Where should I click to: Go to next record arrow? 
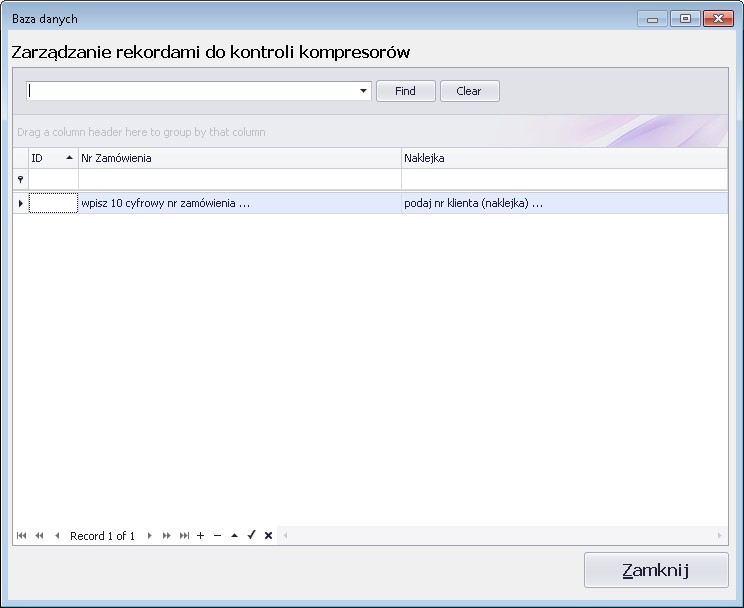pos(149,536)
